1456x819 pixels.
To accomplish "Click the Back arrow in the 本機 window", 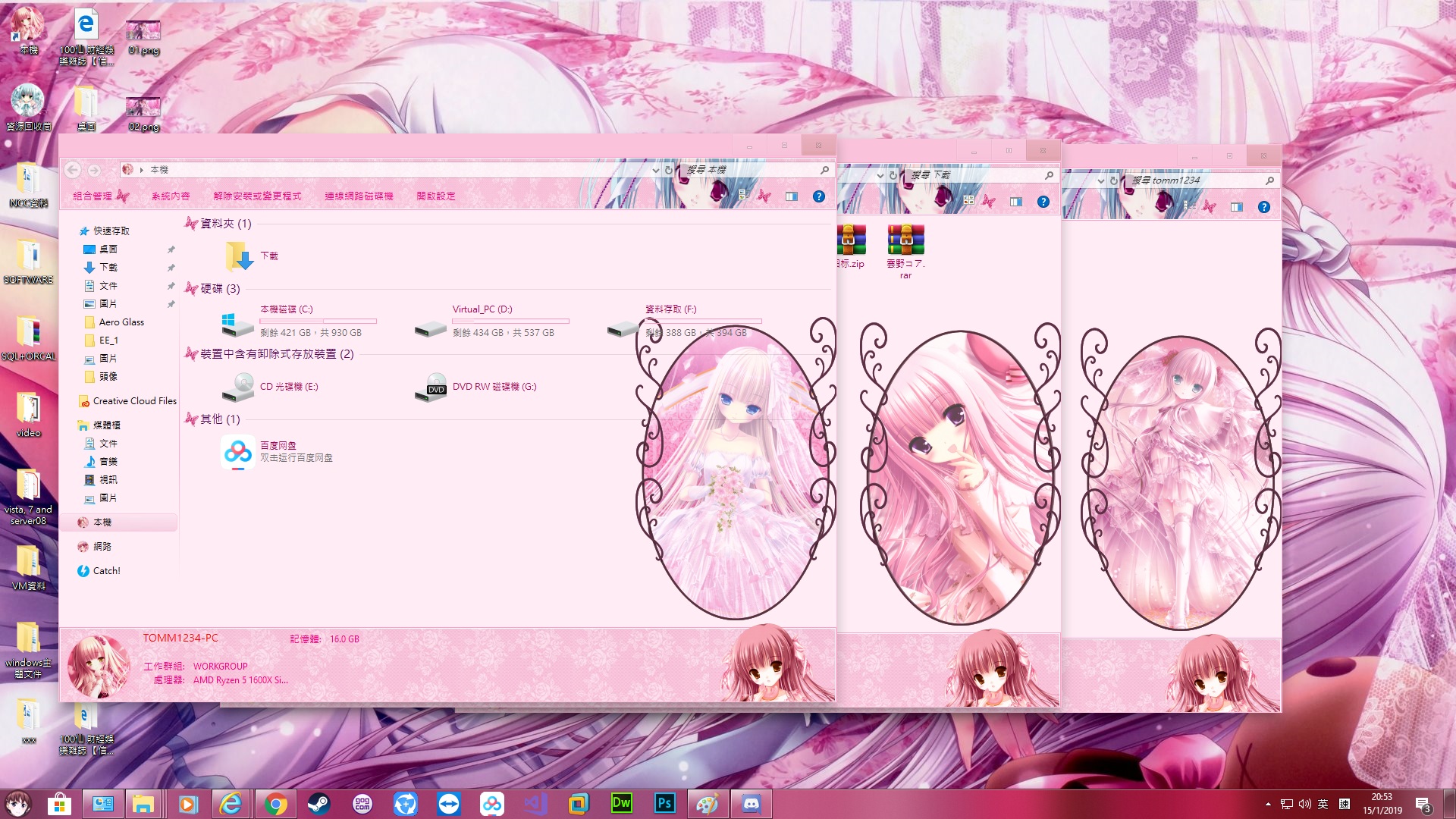I will [x=73, y=170].
